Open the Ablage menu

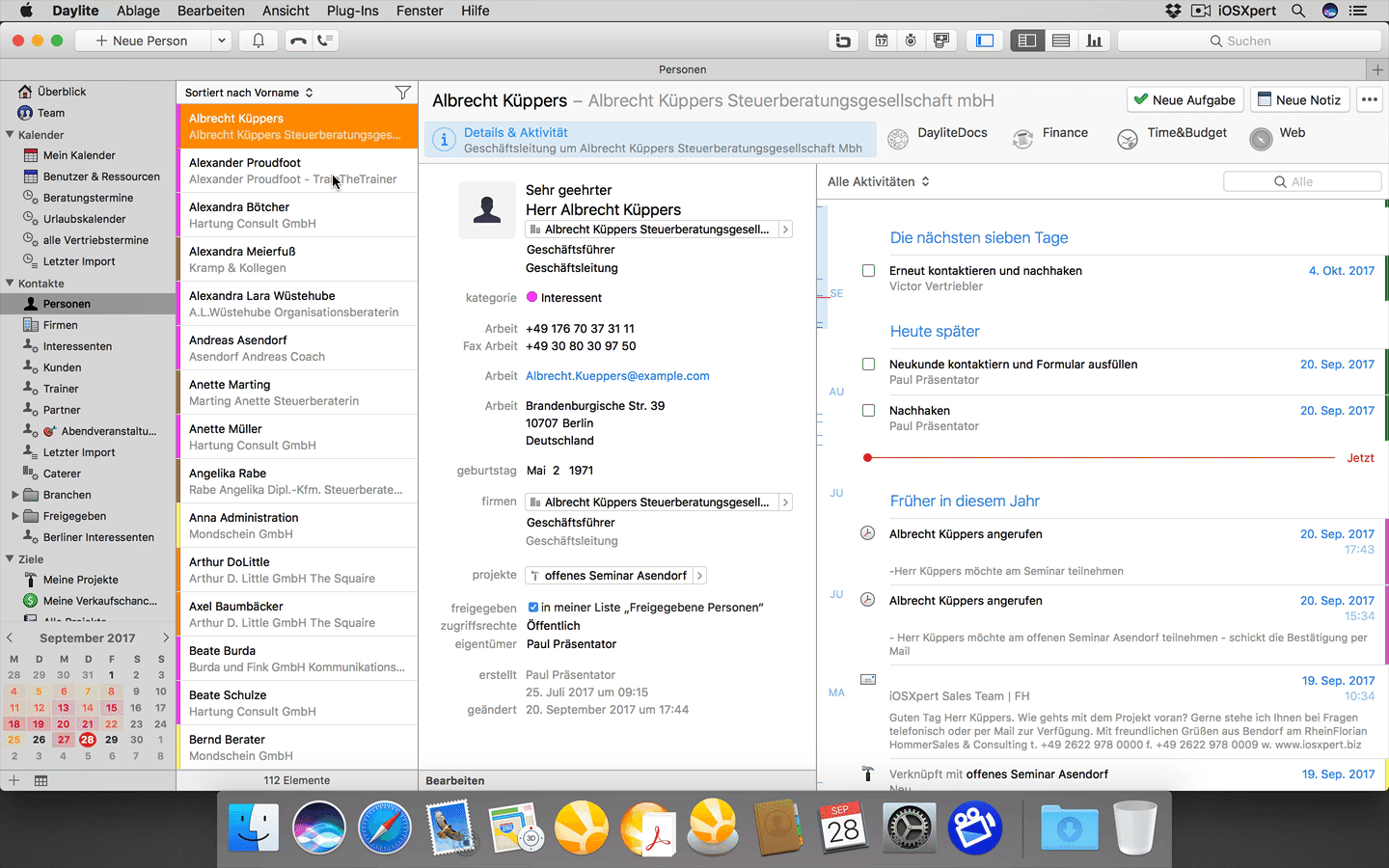click(x=138, y=11)
